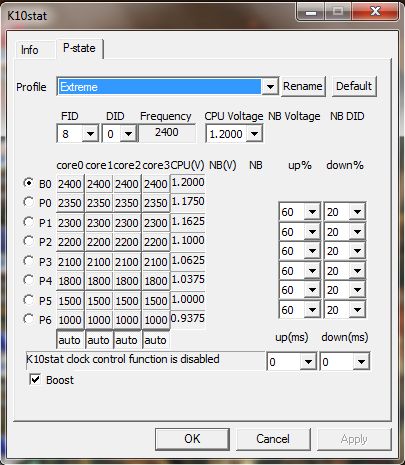Close the K10stat window
This screenshot has height=465, width=405.
pos(376,11)
